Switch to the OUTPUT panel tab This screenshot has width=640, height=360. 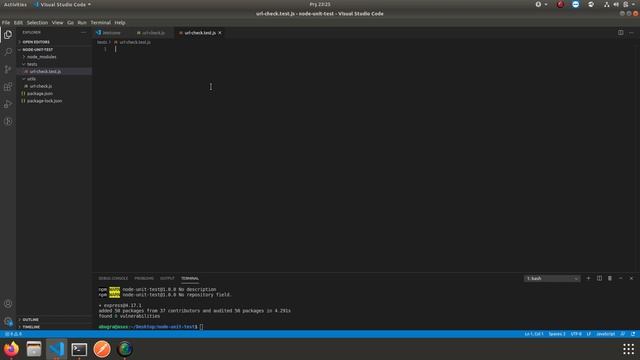point(167,278)
